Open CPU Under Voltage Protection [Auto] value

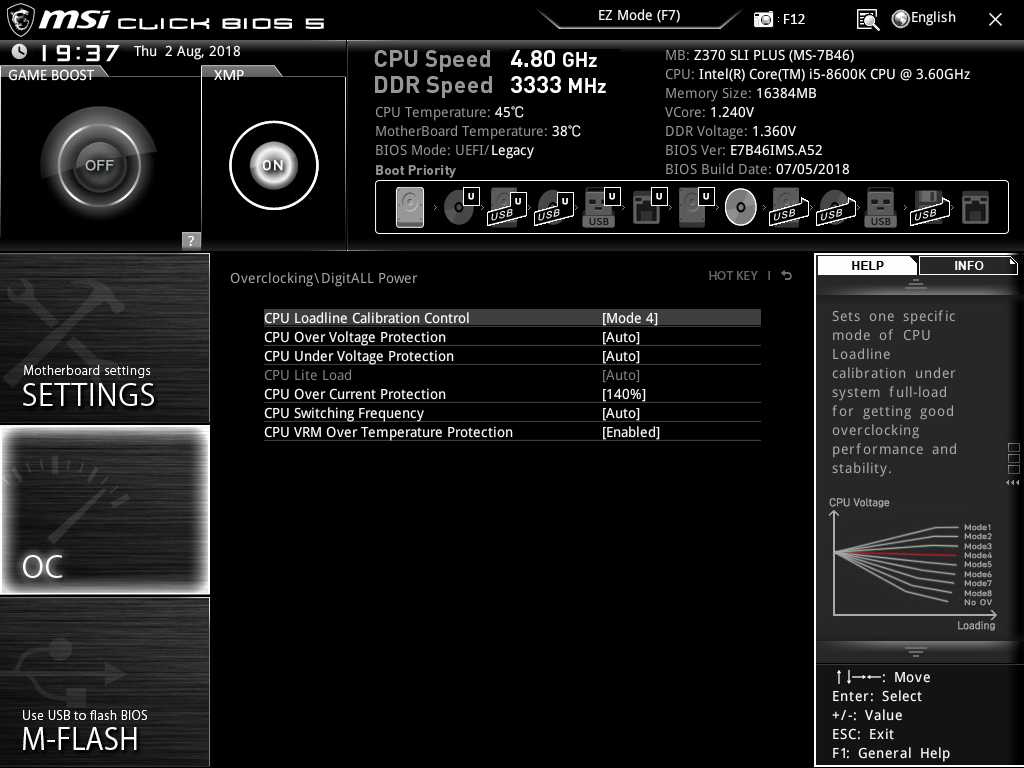pos(620,356)
